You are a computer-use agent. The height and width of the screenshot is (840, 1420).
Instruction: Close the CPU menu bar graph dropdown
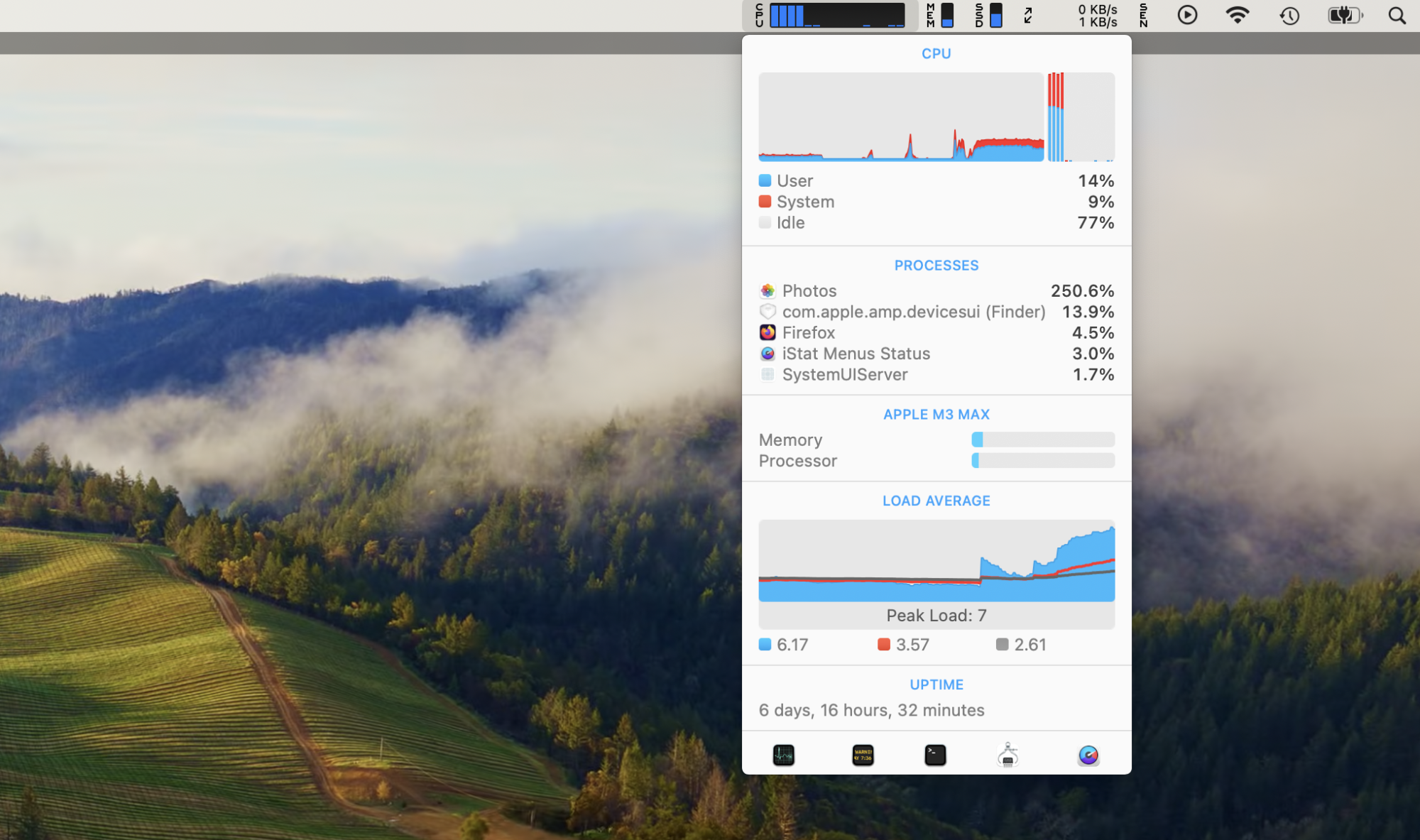coord(829,15)
